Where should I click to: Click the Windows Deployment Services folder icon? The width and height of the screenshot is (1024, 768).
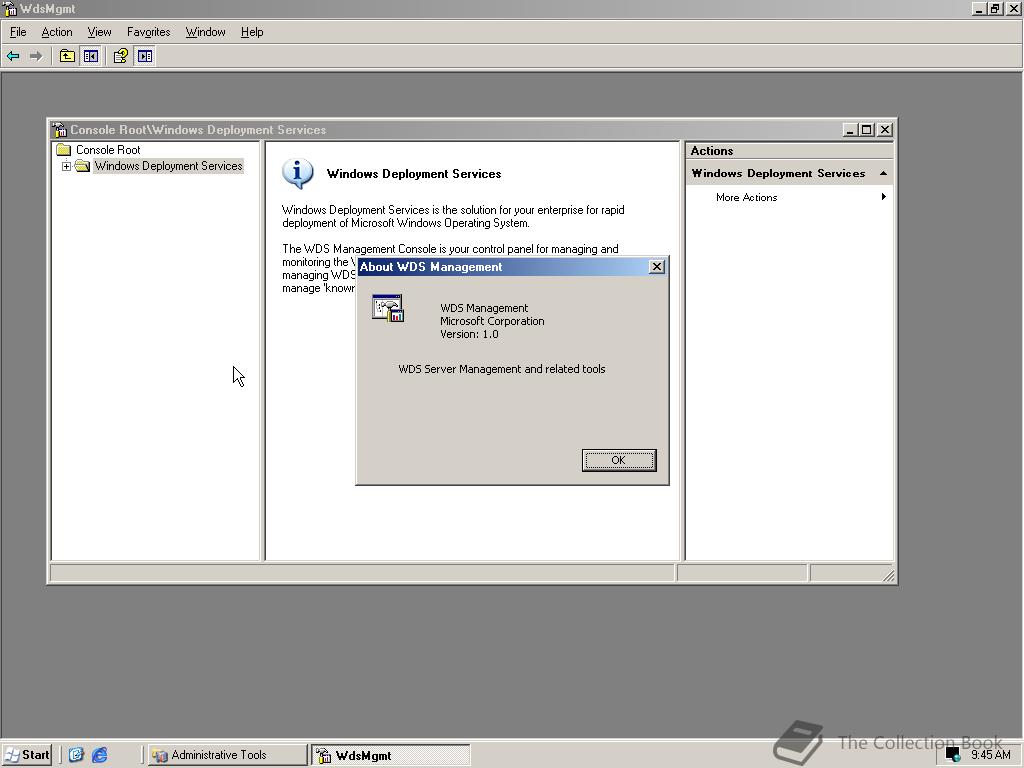click(x=82, y=166)
